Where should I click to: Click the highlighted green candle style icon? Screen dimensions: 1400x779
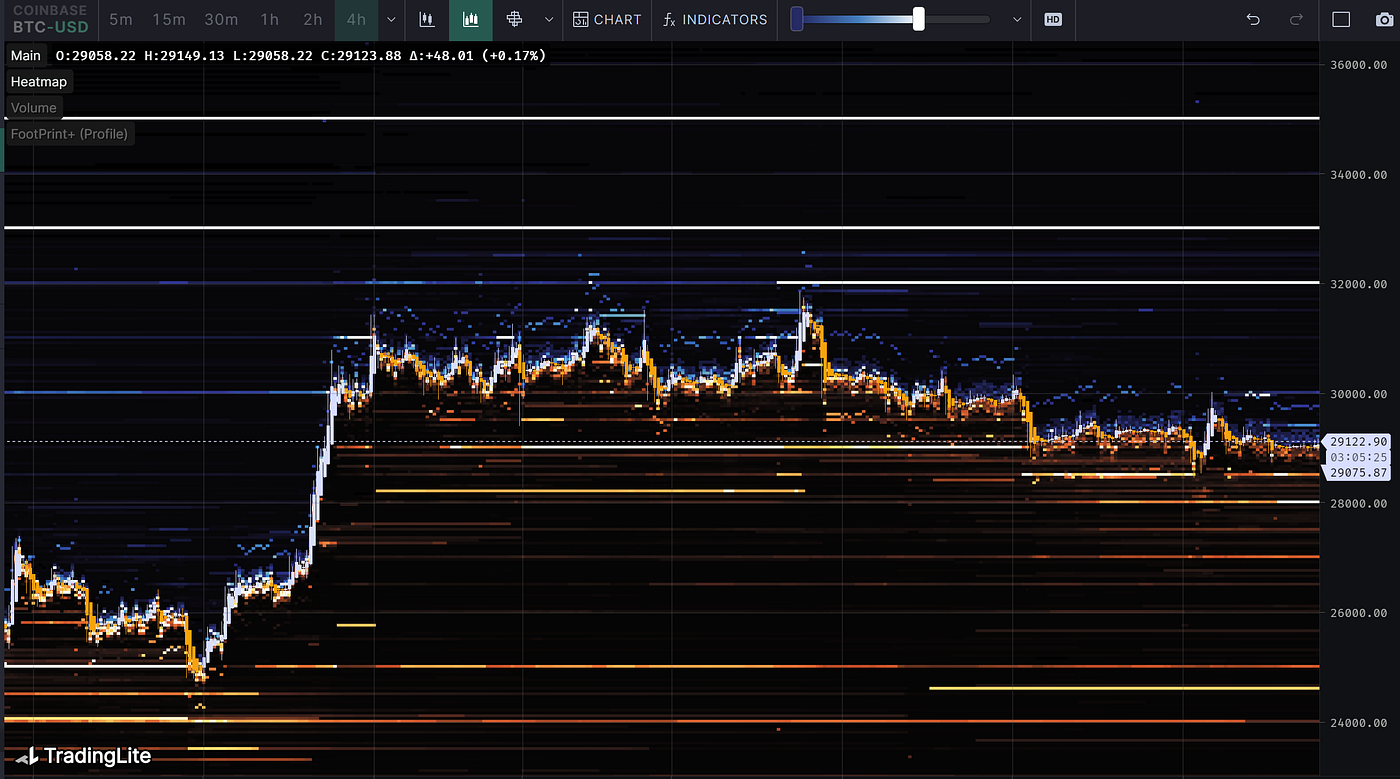click(x=471, y=19)
